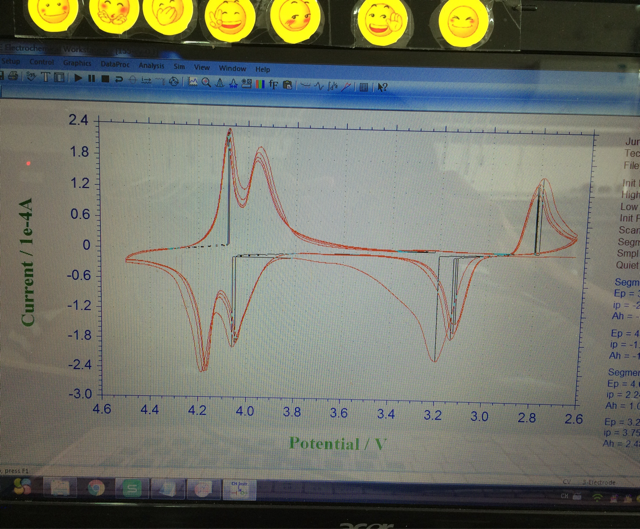Open the View menu
The width and height of the screenshot is (640, 529).
pyautogui.click(x=202, y=67)
